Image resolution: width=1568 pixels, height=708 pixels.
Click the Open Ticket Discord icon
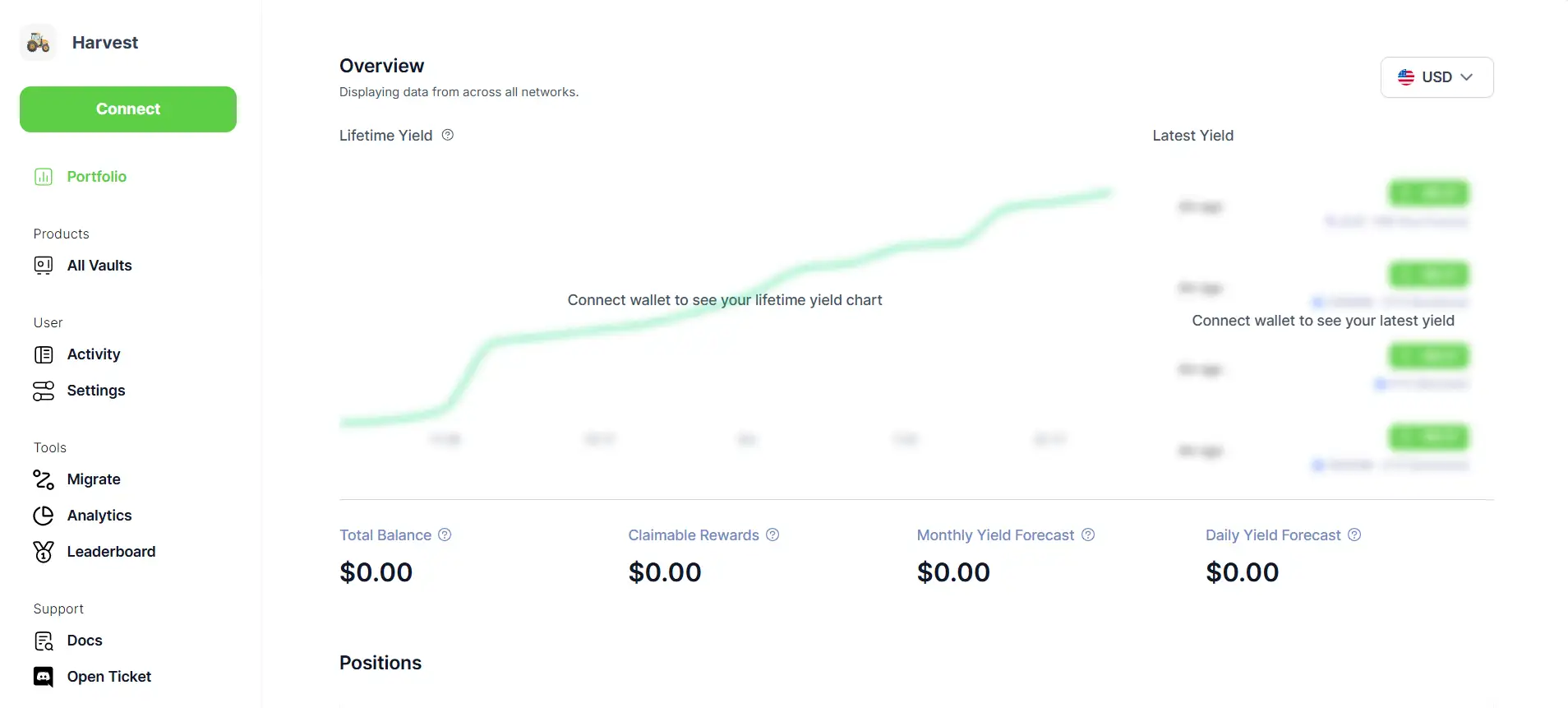(44, 677)
